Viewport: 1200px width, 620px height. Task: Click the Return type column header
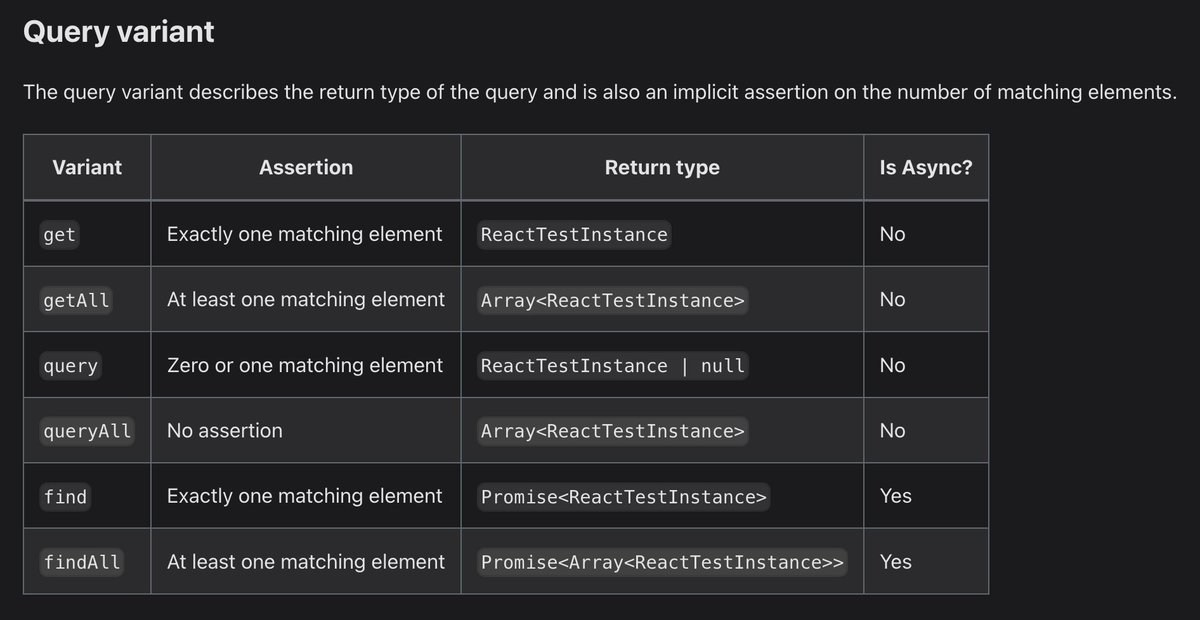(662, 167)
